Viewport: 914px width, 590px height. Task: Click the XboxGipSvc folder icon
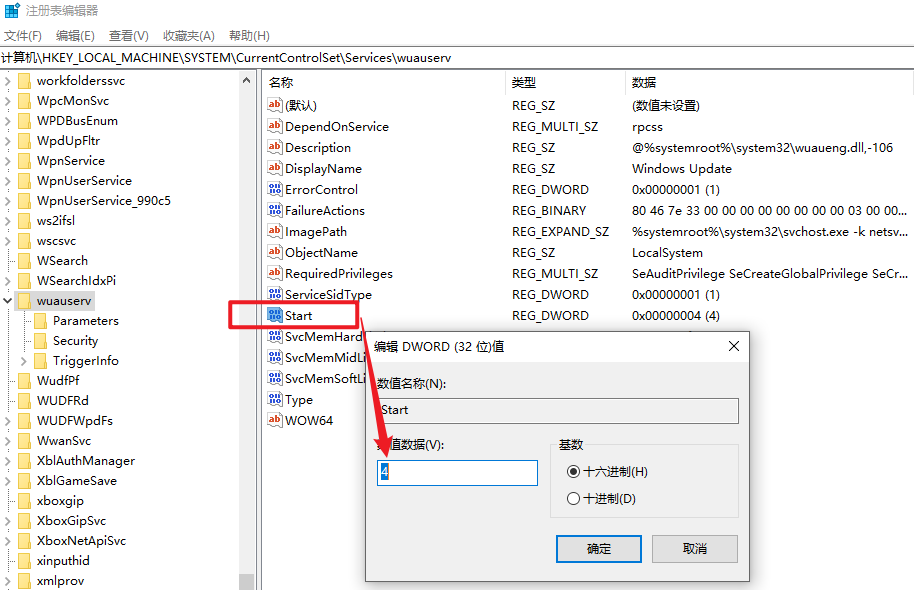tap(24, 521)
